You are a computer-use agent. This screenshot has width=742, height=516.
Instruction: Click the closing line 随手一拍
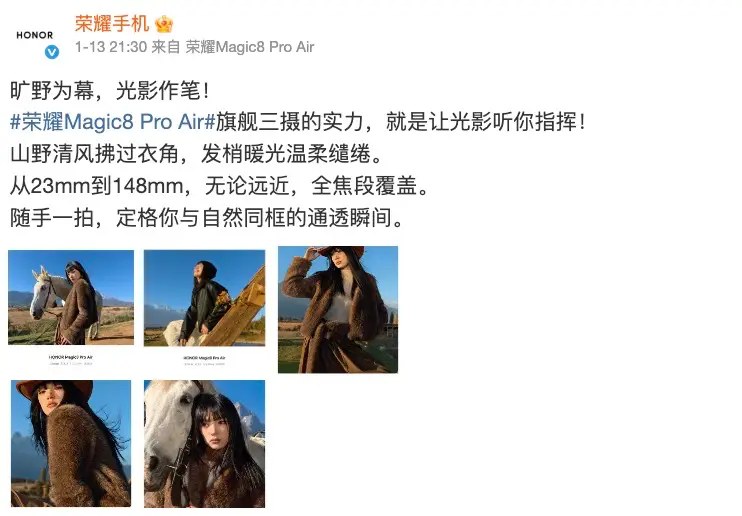[x=206, y=218]
